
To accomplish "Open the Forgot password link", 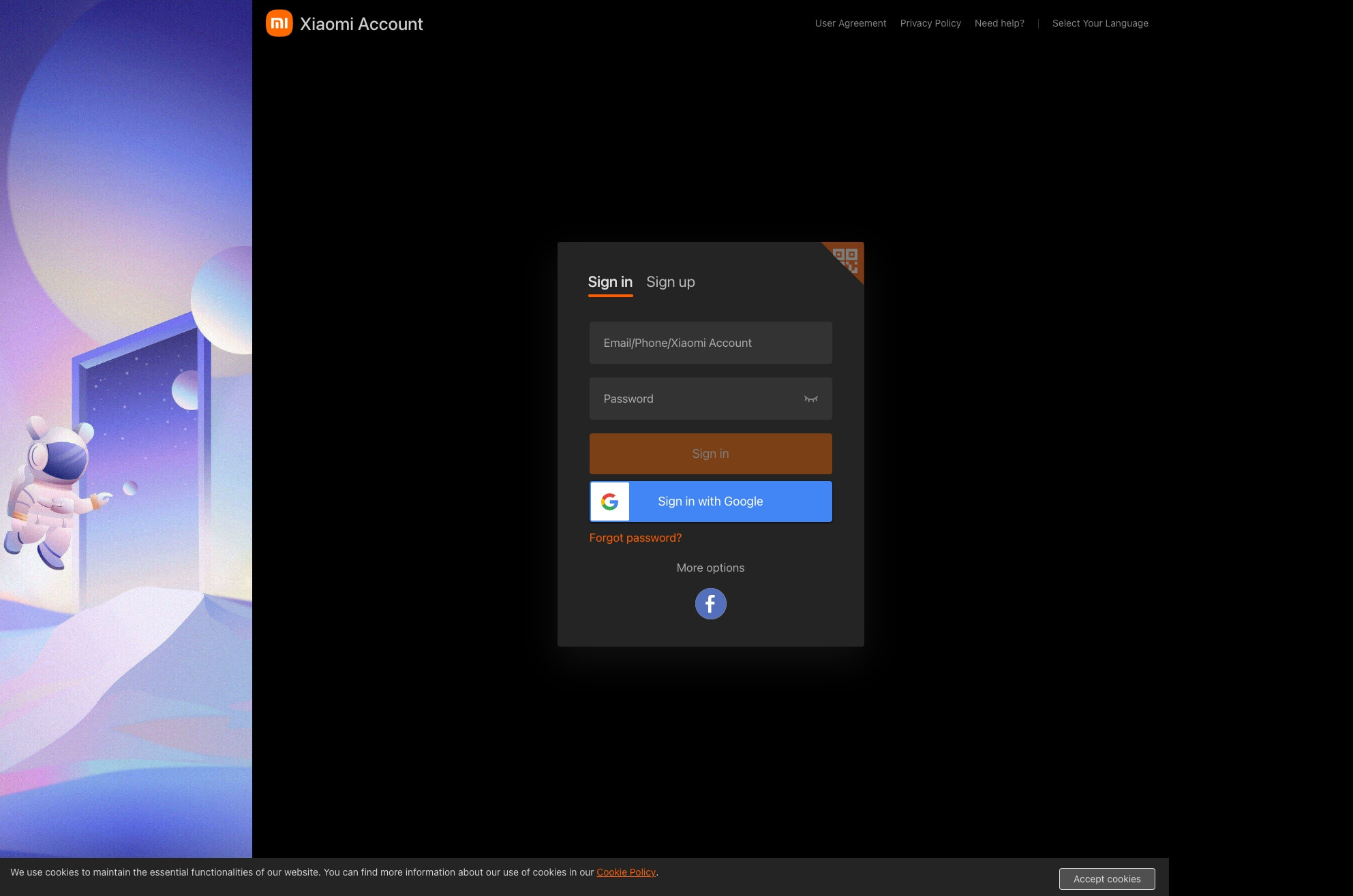I will pyautogui.click(x=635, y=538).
